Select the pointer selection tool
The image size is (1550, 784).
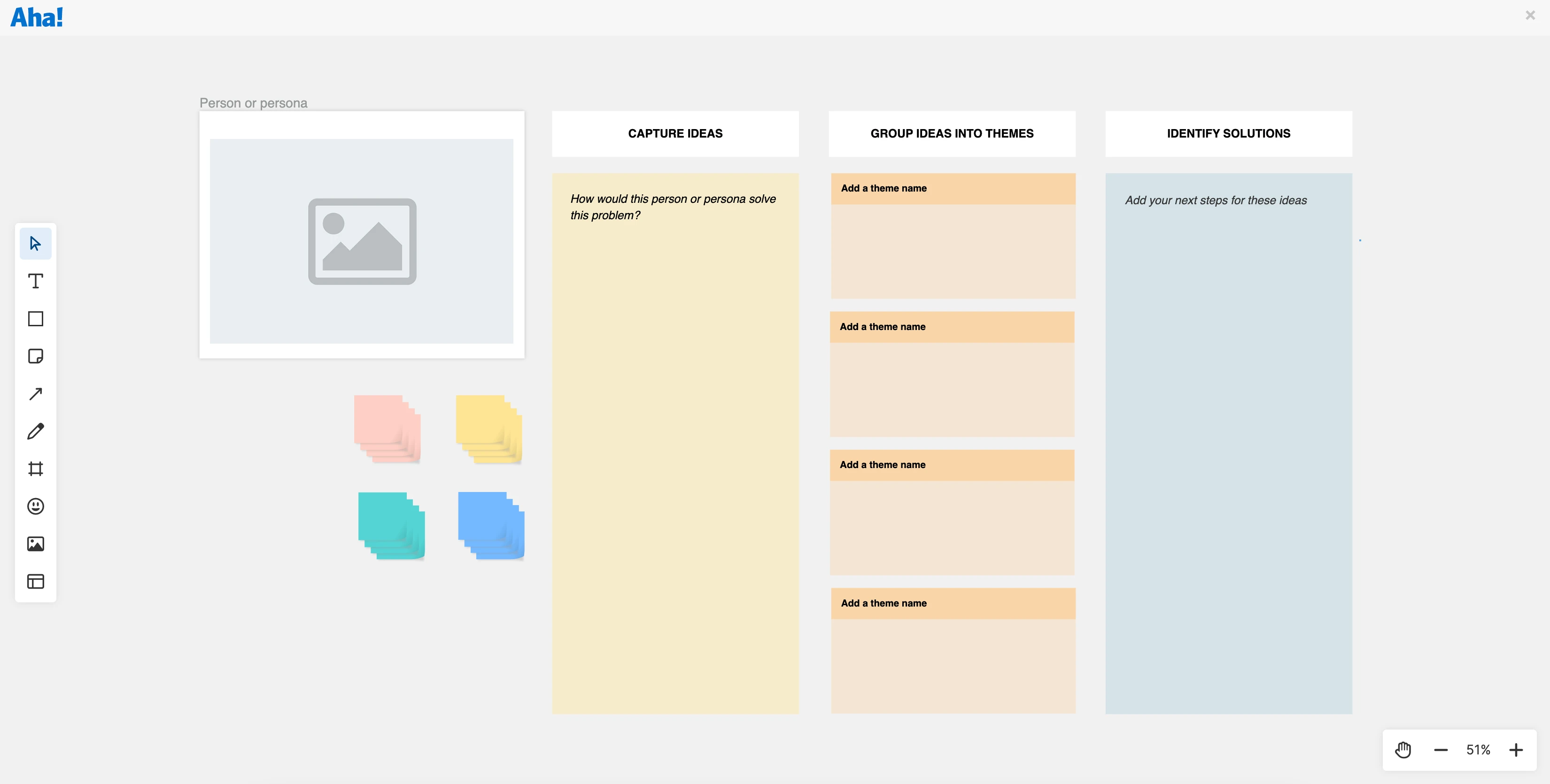coord(36,244)
